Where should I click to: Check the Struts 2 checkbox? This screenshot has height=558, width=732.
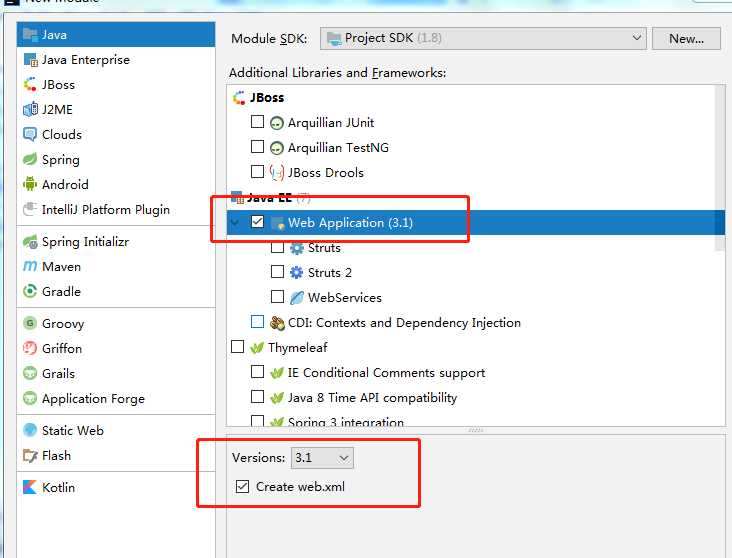[x=277, y=271]
